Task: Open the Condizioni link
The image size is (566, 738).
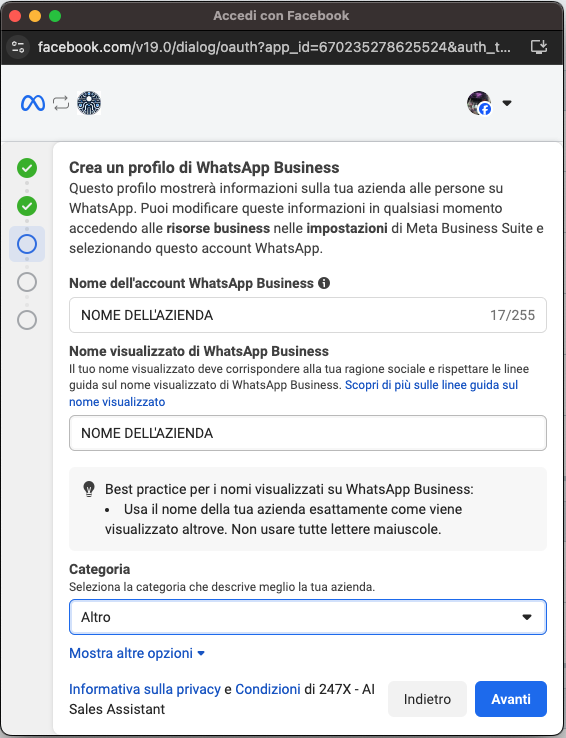Action: pos(268,689)
